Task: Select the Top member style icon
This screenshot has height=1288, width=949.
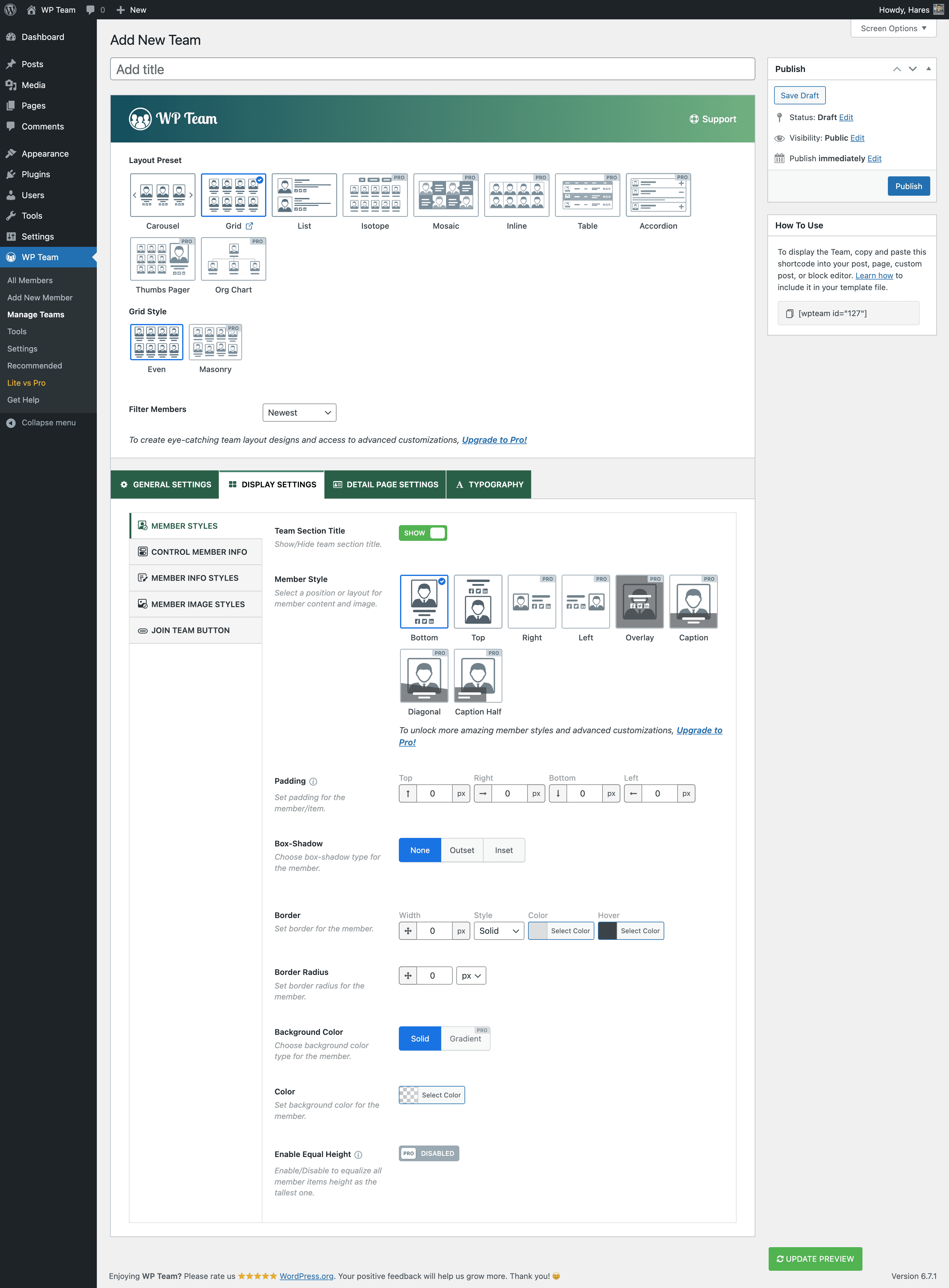Action: (x=477, y=601)
